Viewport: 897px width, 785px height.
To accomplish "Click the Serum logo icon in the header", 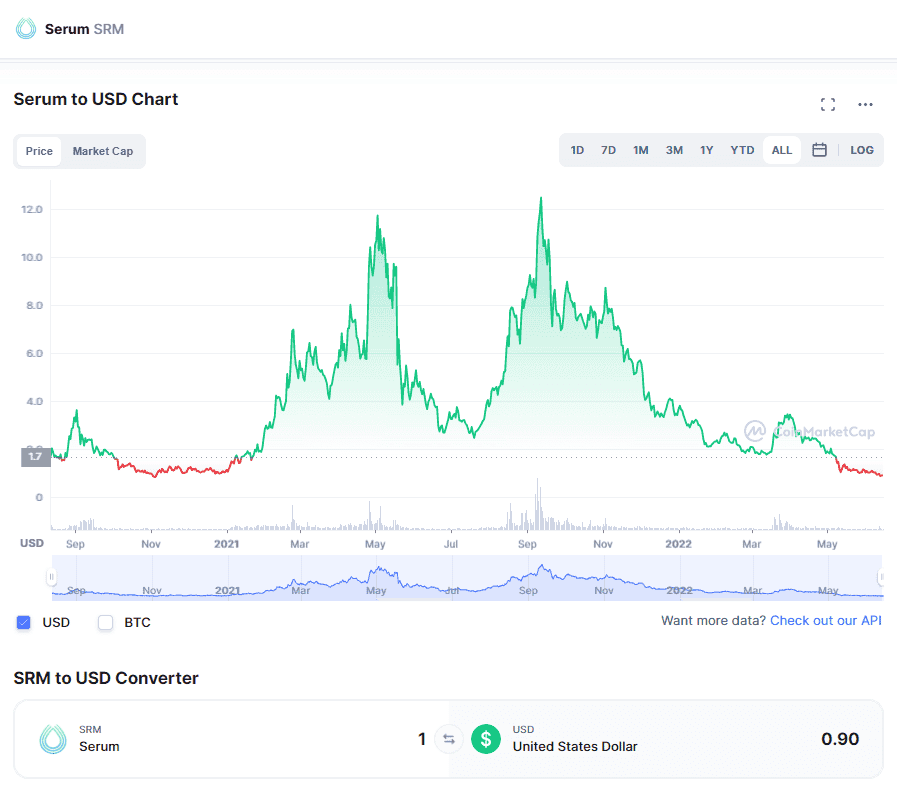I will point(23,28).
